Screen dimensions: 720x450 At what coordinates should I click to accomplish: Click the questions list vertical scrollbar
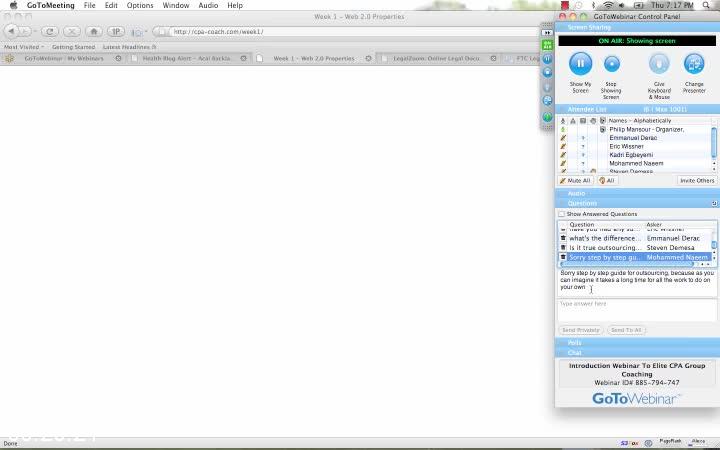click(x=714, y=246)
